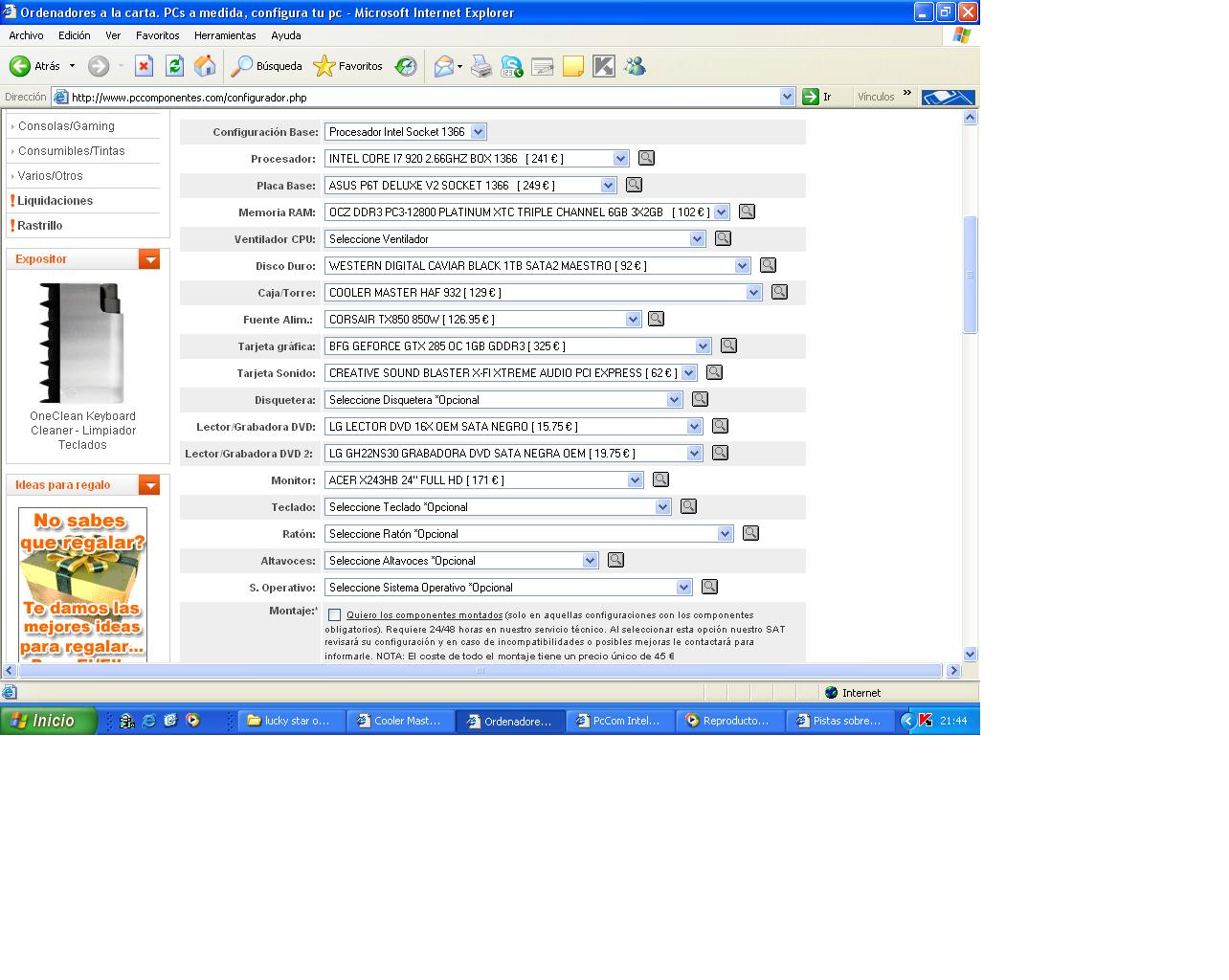Switch to 'lucky star o...' taskbar folder
The height and width of the screenshot is (980, 1229).
click(x=291, y=721)
